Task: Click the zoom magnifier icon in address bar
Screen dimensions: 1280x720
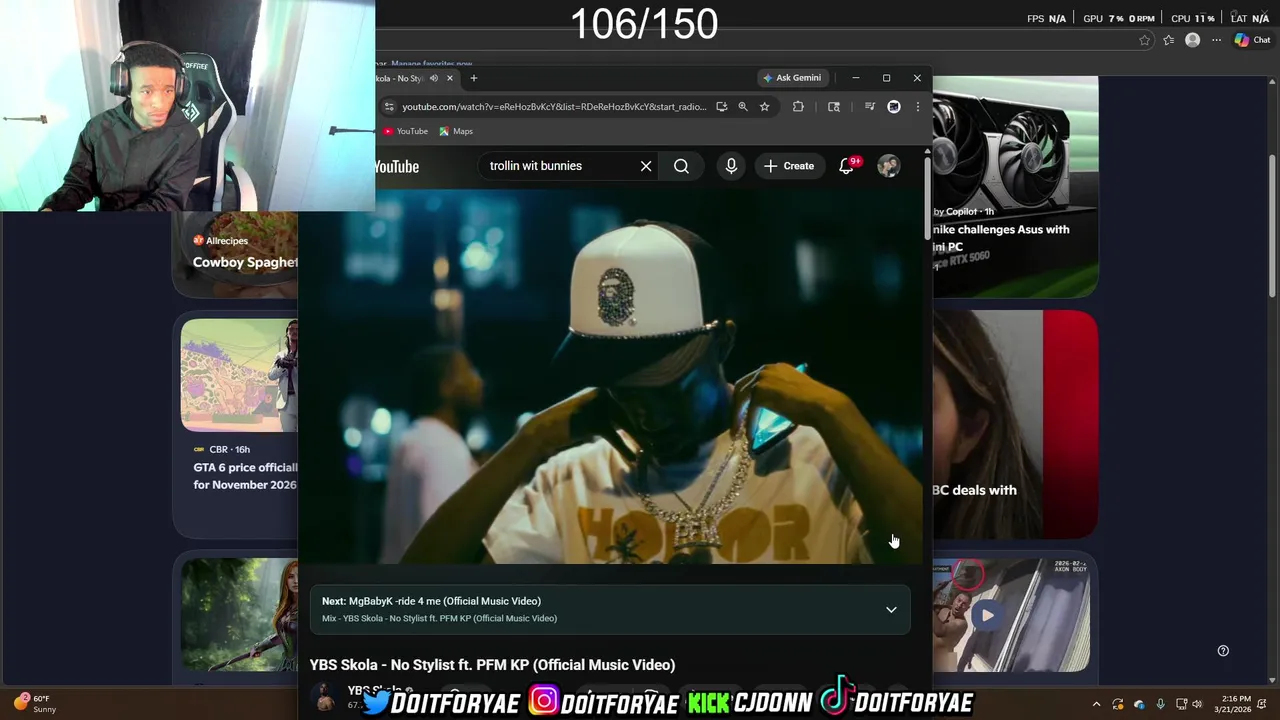Action: pyautogui.click(x=743, y=107)
